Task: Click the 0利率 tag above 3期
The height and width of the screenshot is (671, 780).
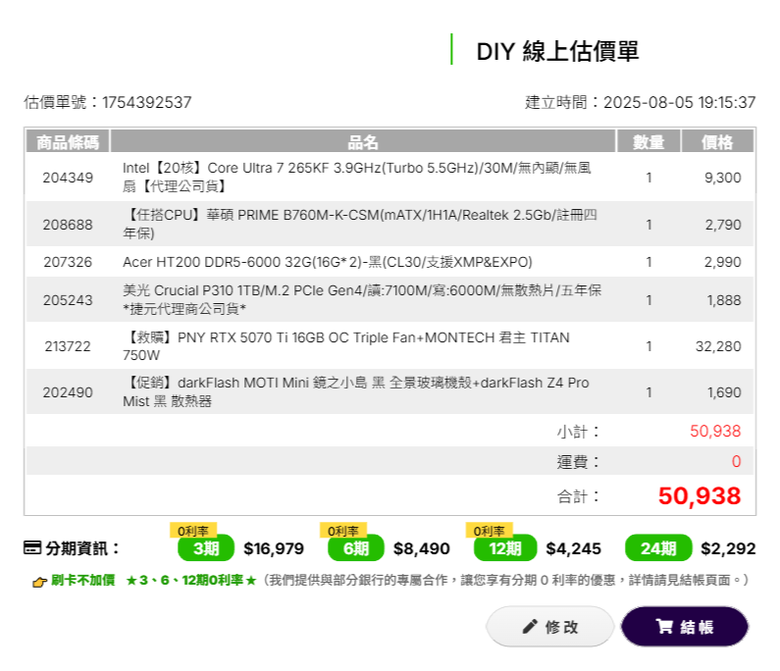Action: coord(193,531)
